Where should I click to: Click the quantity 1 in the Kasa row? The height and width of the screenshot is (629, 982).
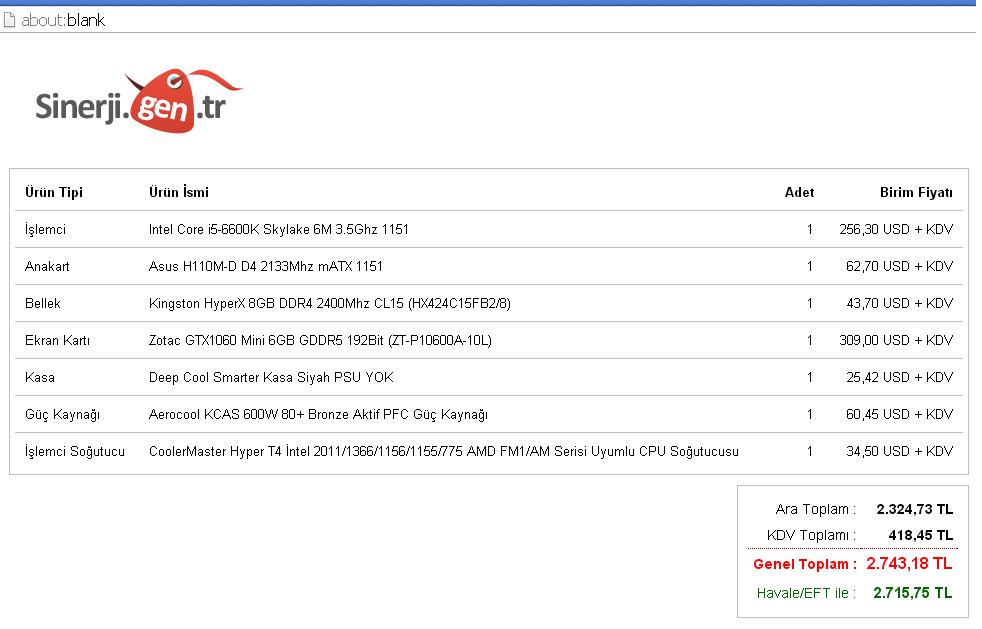(x=810, y=377)
